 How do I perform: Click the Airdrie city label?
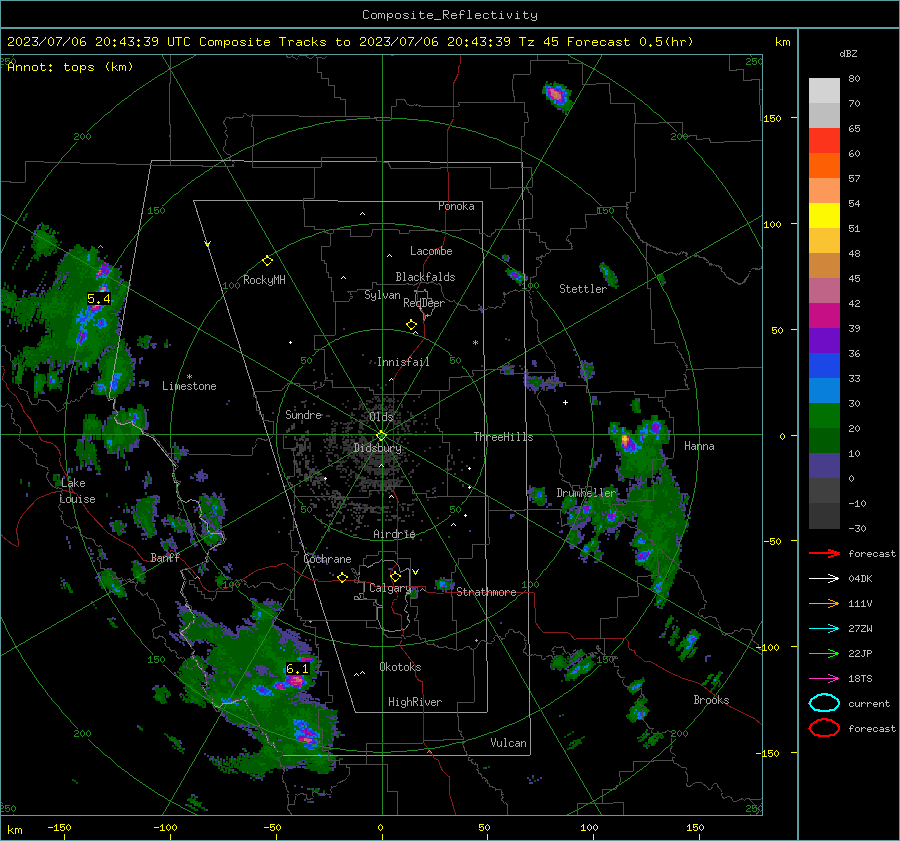pos(394,534)
